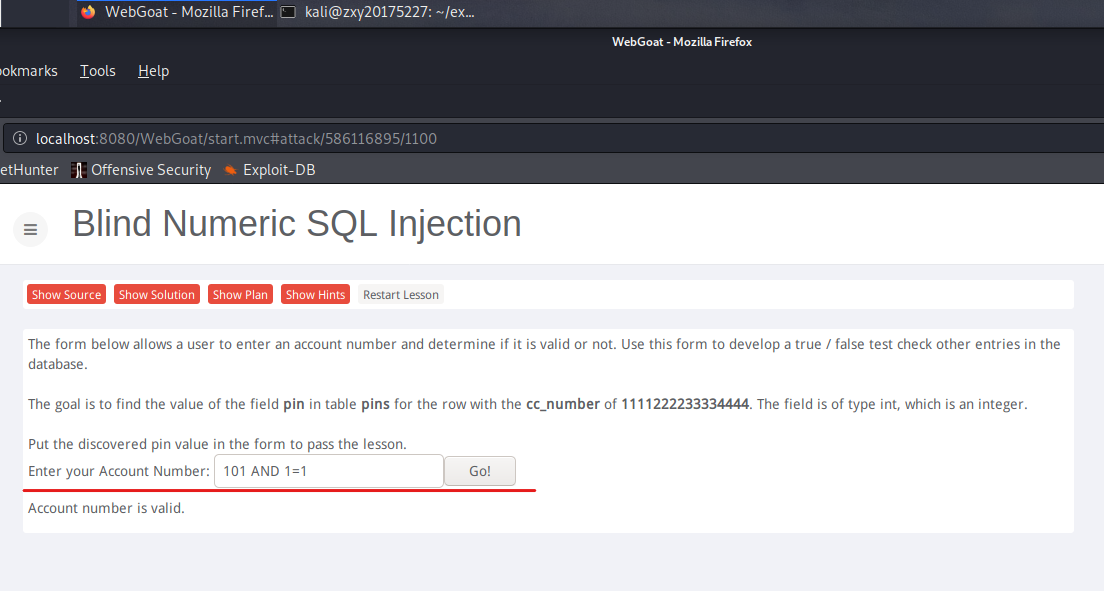Open the Help menu

coord(153,71)
